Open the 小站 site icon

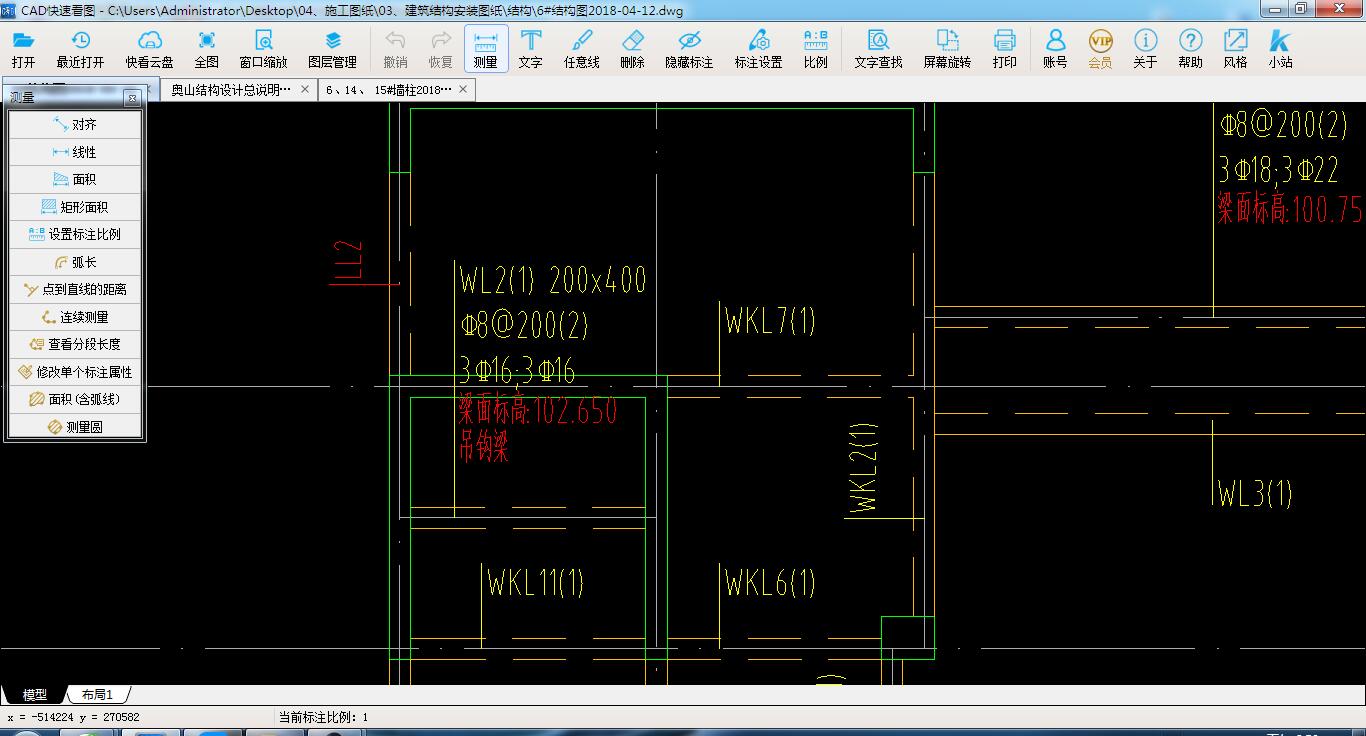point(1280,49)
